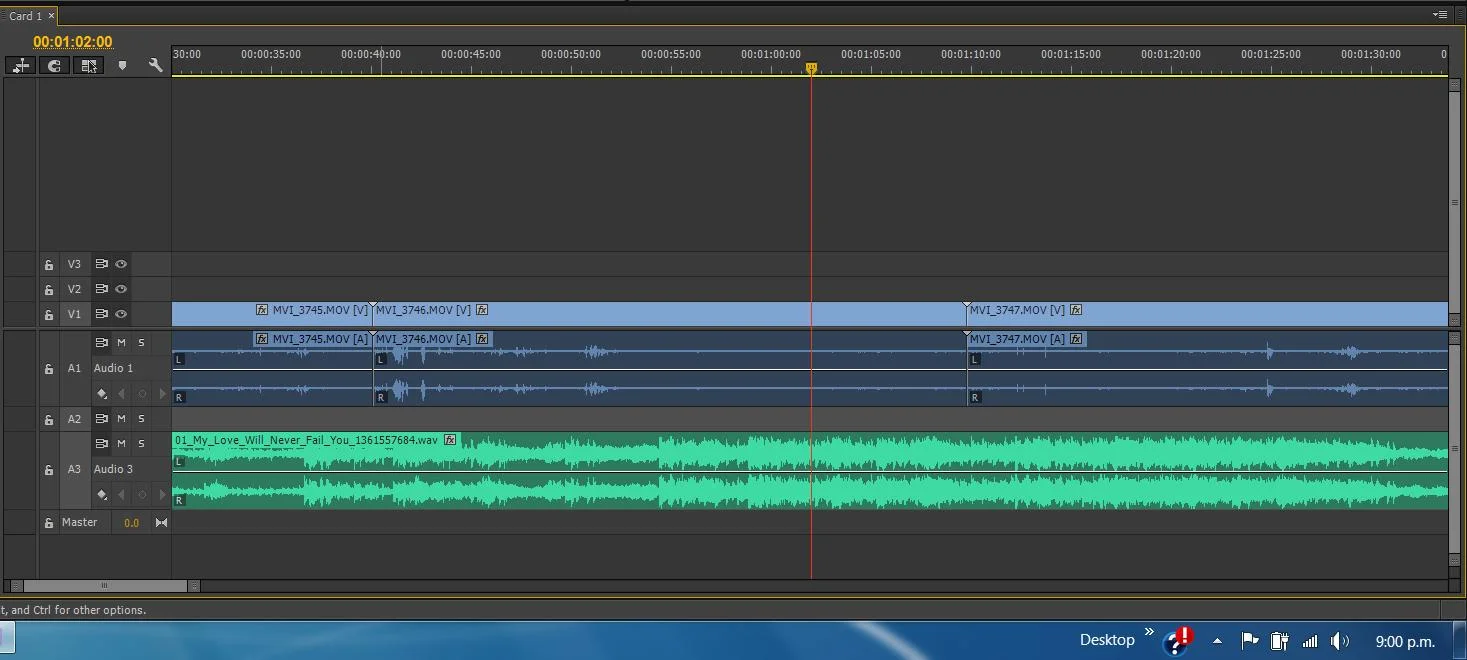This screenshot has width=1467, height=660.
Task: Target the A2 track label
Action: coord(74,419)
